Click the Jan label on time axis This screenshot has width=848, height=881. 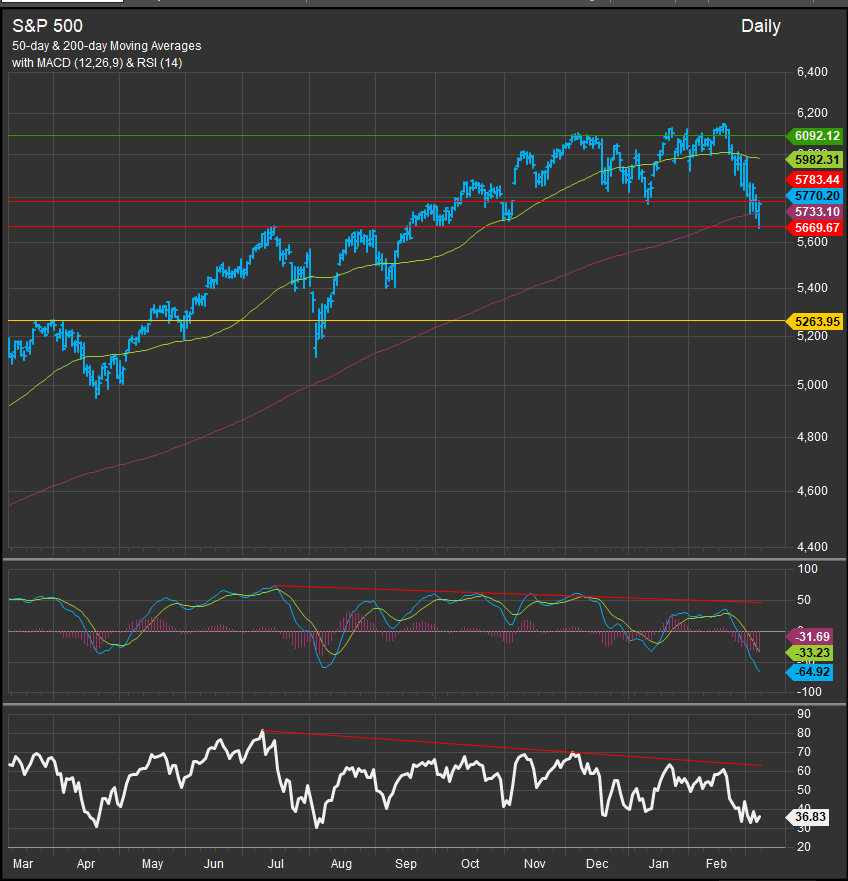coord(659,864)
